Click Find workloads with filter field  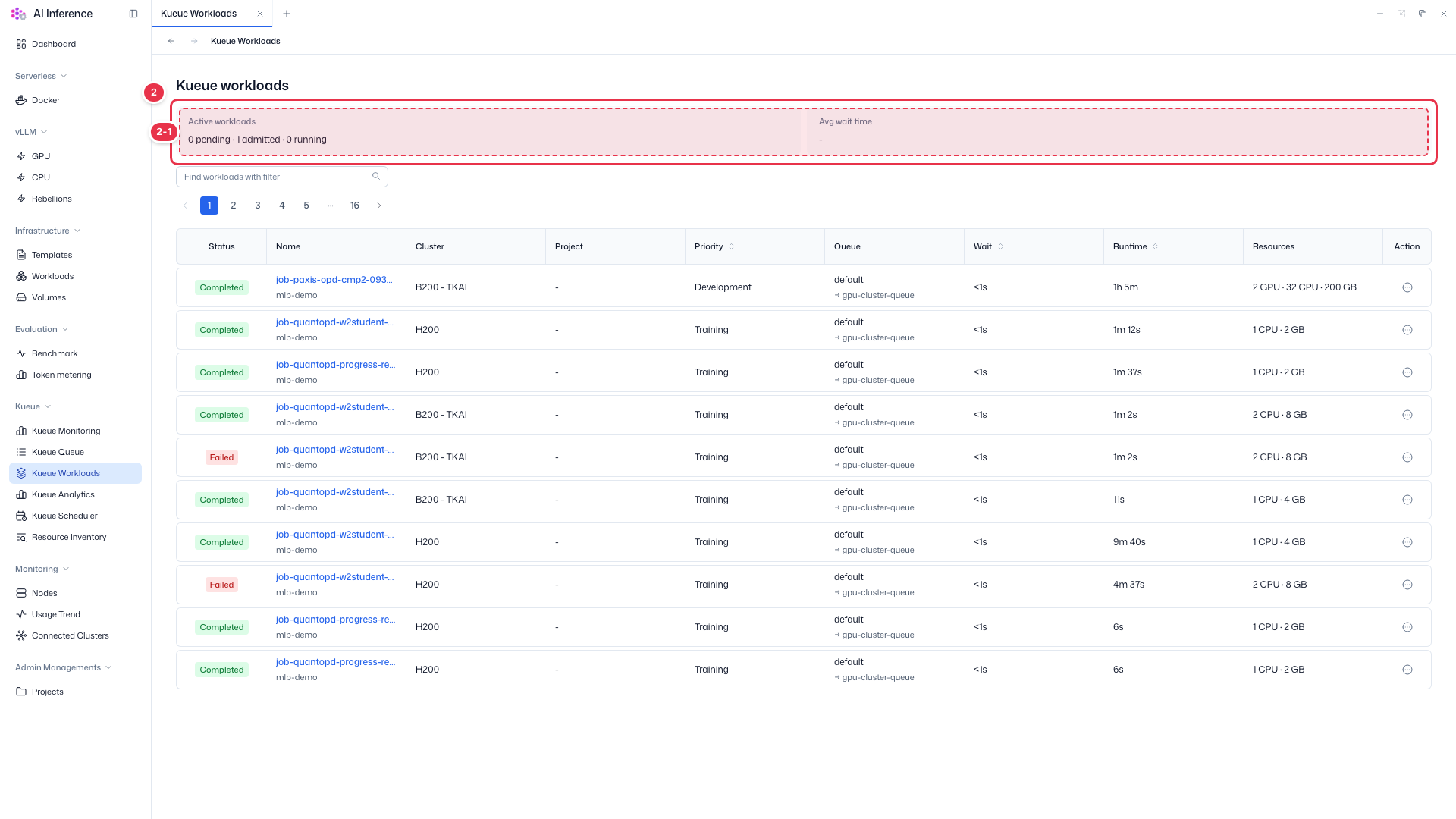coord(282,177)
